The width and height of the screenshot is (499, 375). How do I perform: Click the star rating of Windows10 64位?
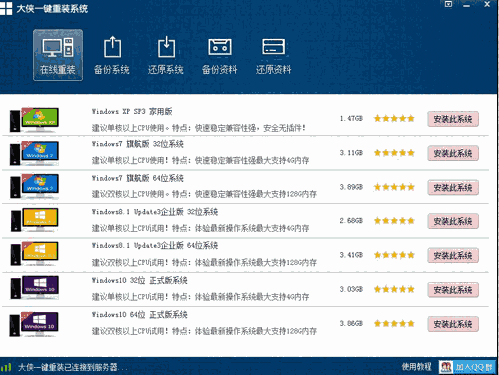(x=394, y=323)
